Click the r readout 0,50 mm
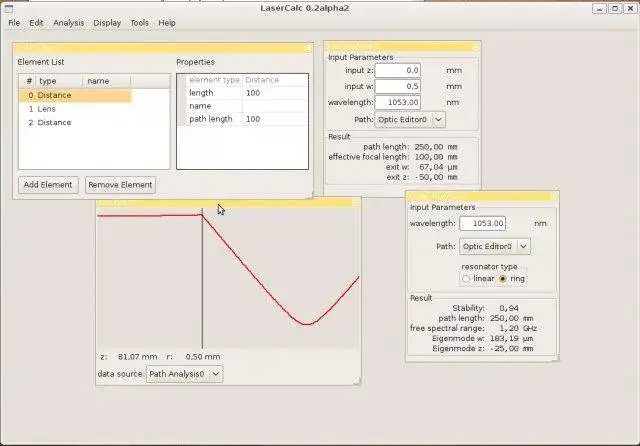 click(203, 357)
